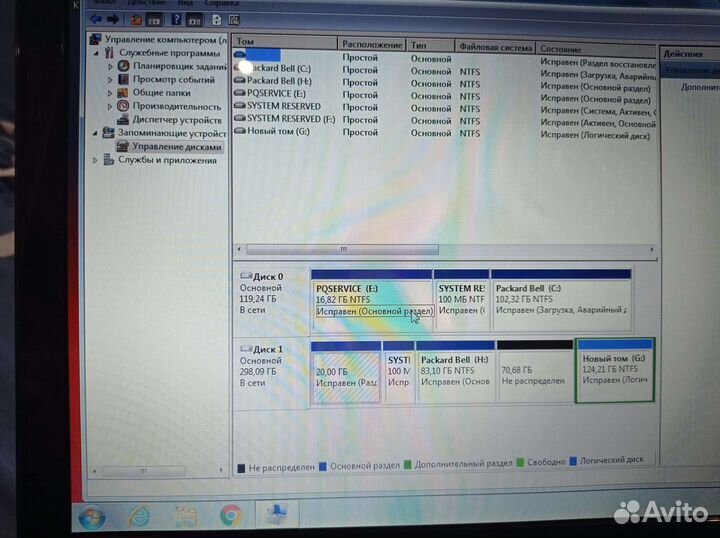The image size is (720, 538).
Task: Expand the Службы и приложения node
Action: point(95,161)
